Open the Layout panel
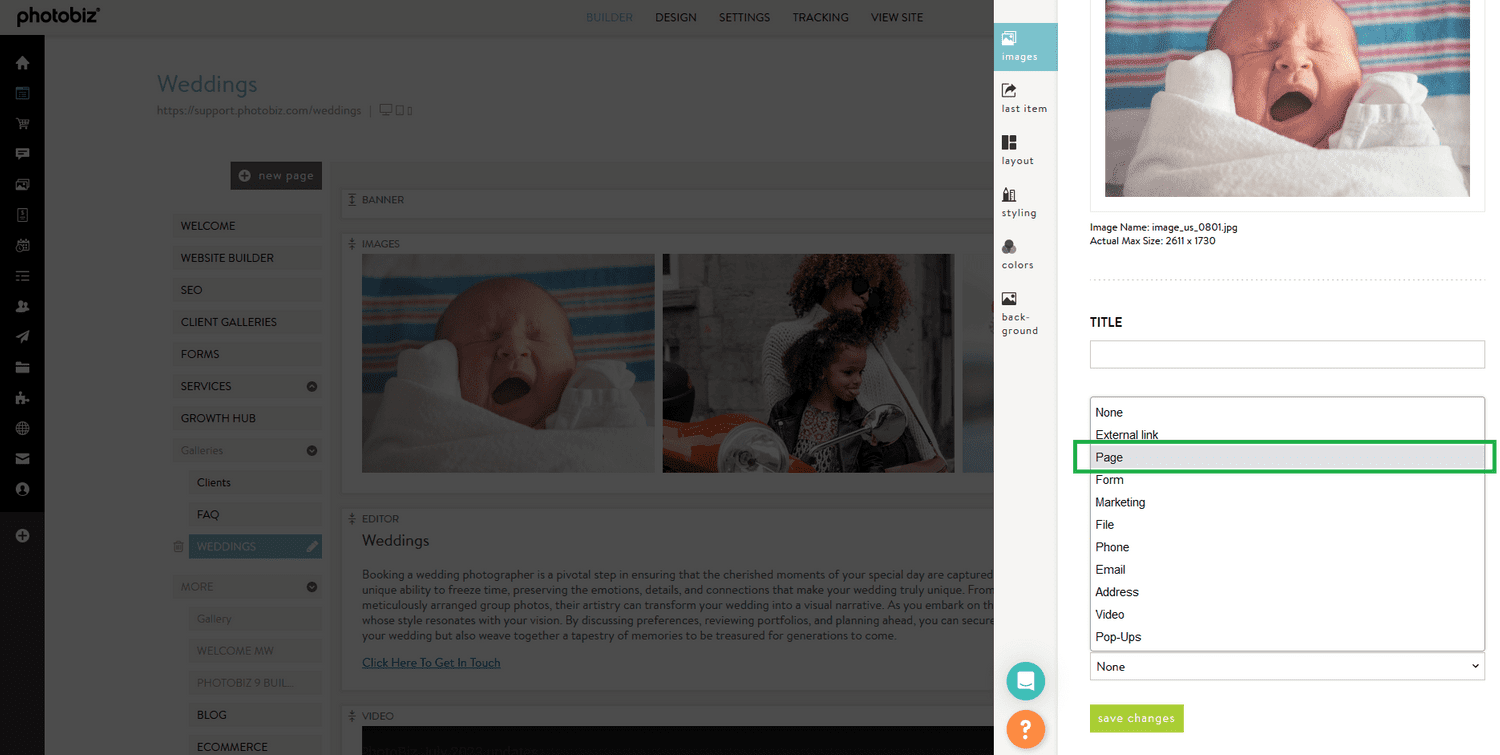This screenshot has height=755, width=1500. [1016, 149]
